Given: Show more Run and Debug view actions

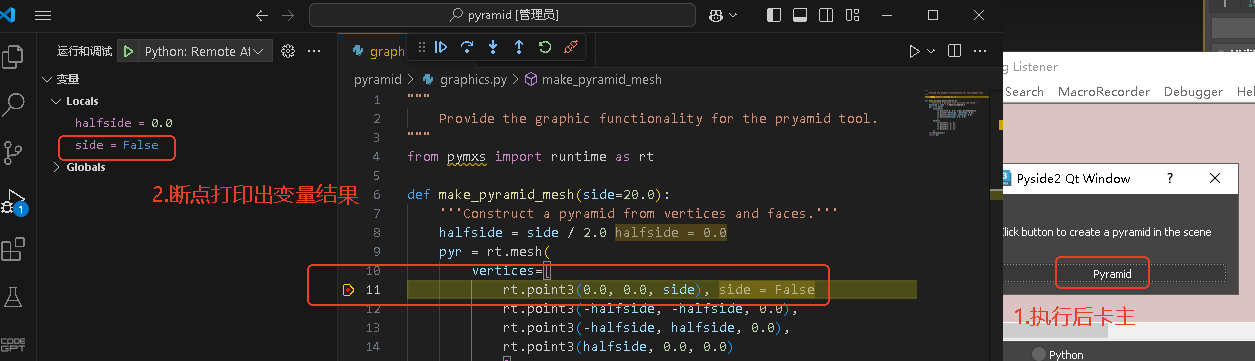Looking at the screenshot, I should click(x=314, y=51).
